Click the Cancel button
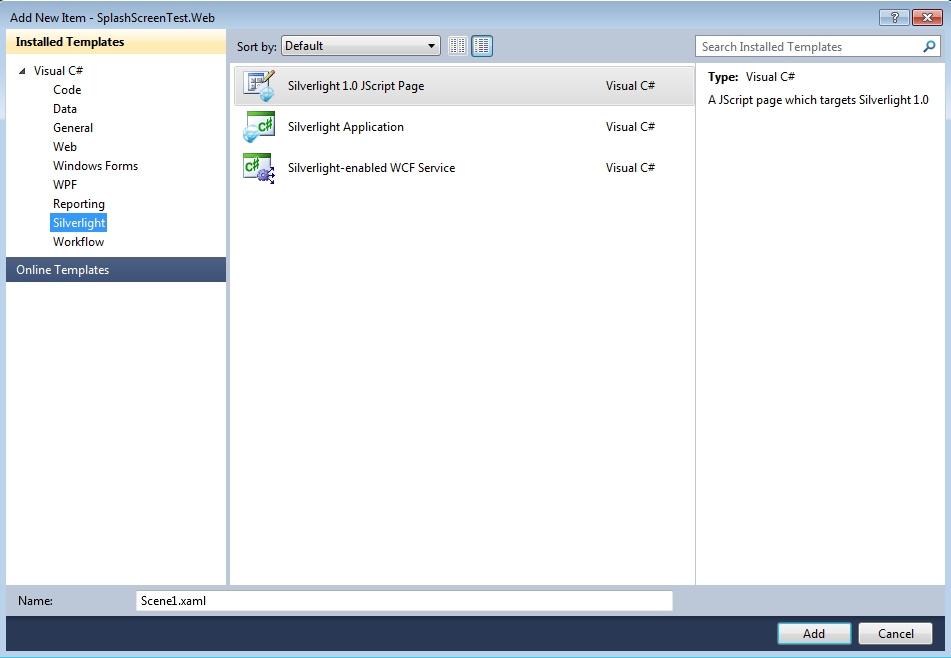Image resolution: width=951 pixels, height=658 pixels. click(x=896, y=633)
